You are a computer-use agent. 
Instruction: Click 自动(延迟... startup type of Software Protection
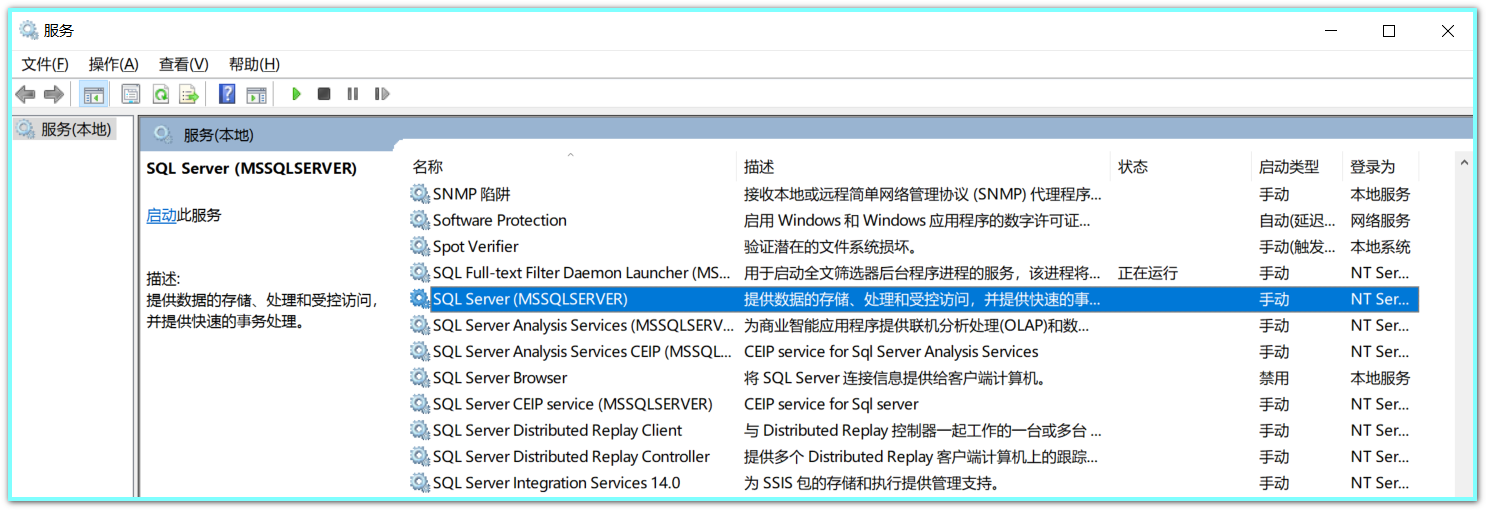pyautogui.click(x=1297, y=220)
